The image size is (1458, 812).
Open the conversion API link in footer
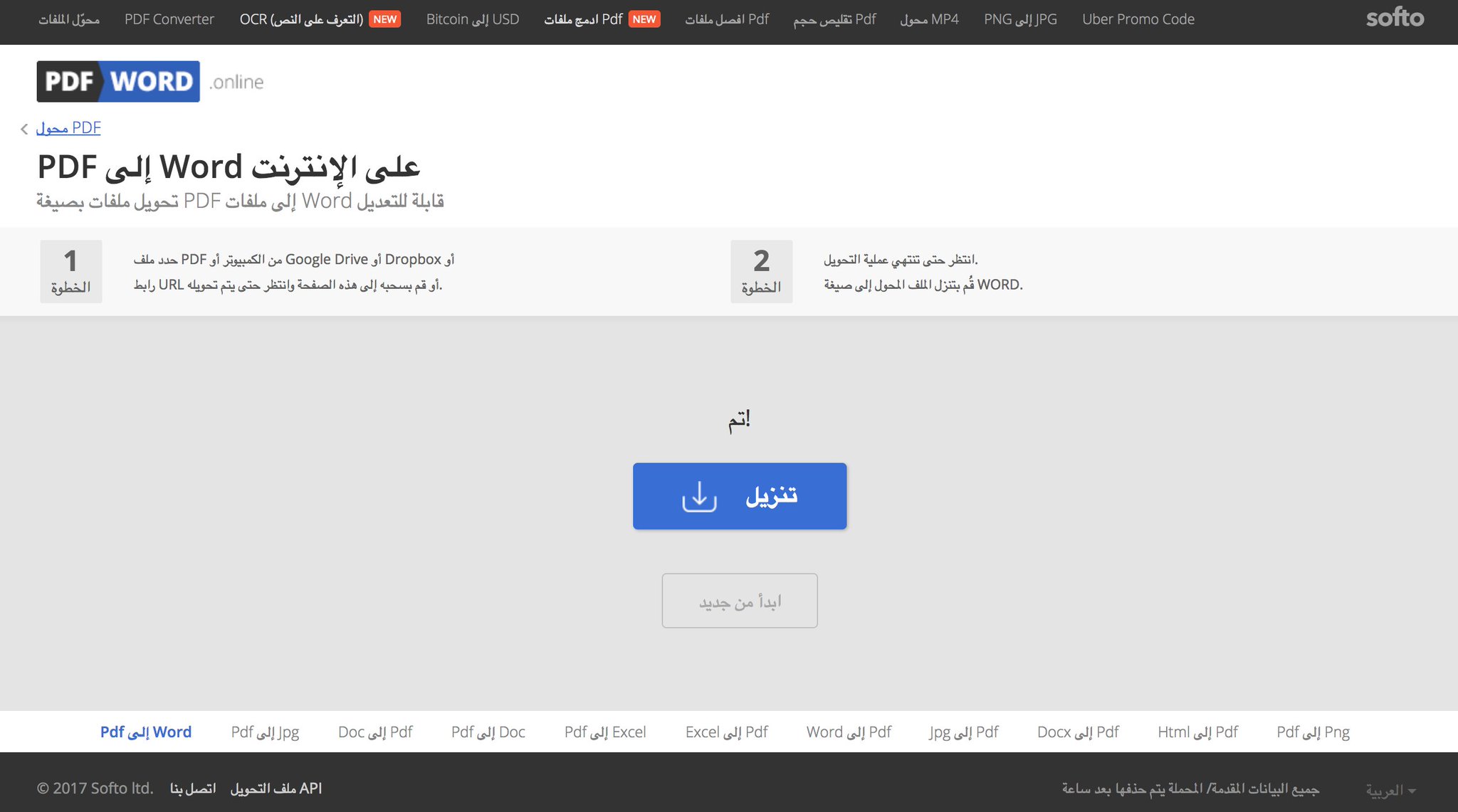(x=276, y=788)
